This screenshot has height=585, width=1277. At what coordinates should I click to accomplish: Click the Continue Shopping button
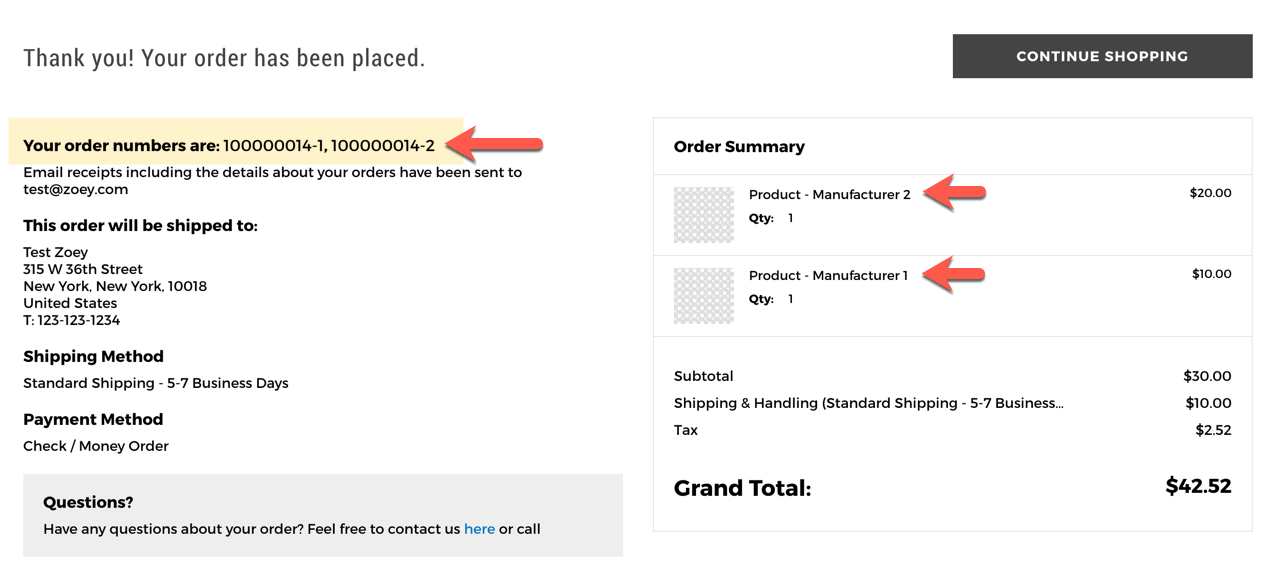pyautogui.click(x=1102, y=56)
